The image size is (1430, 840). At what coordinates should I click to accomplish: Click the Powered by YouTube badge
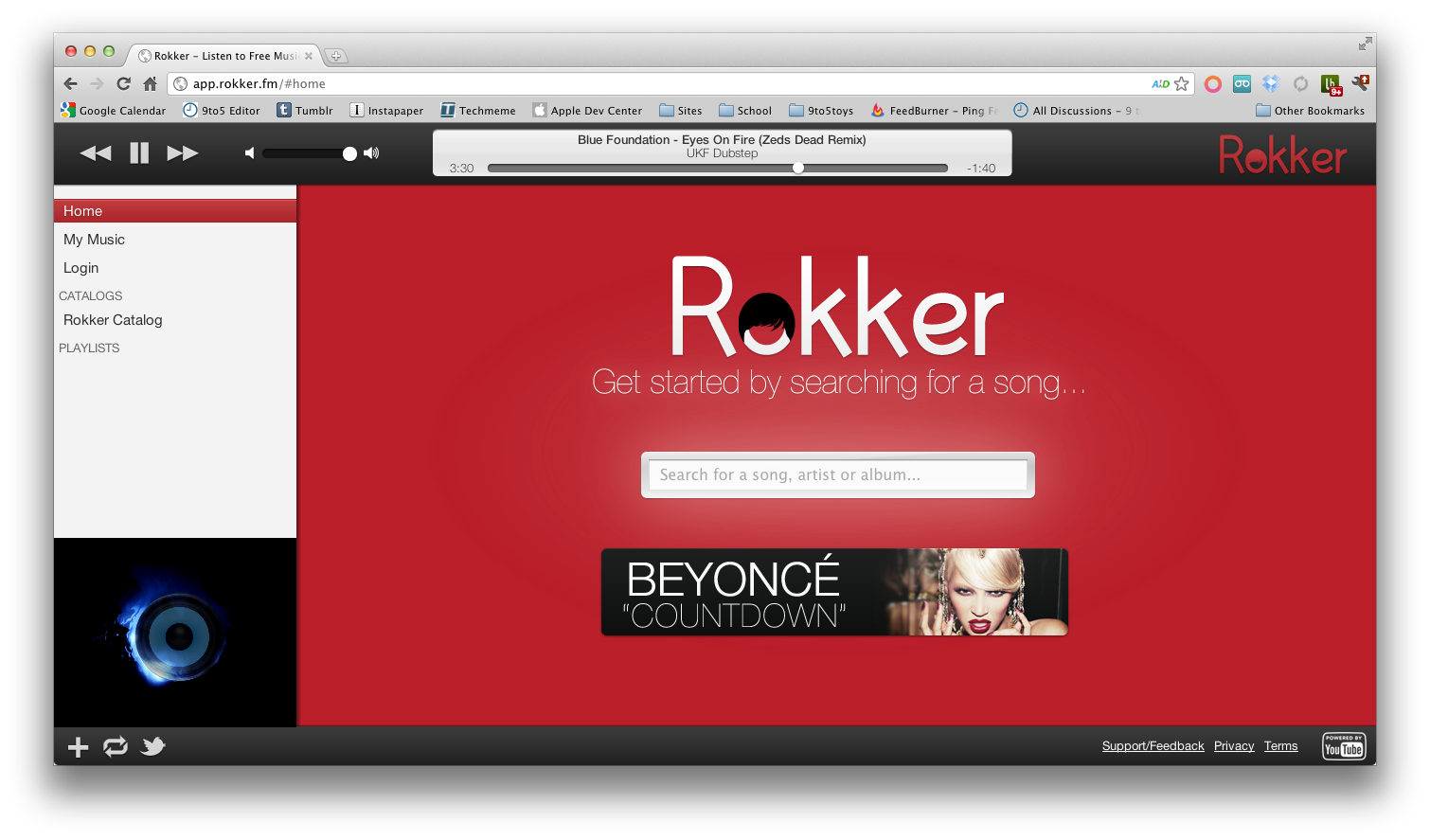point(1343,746)
